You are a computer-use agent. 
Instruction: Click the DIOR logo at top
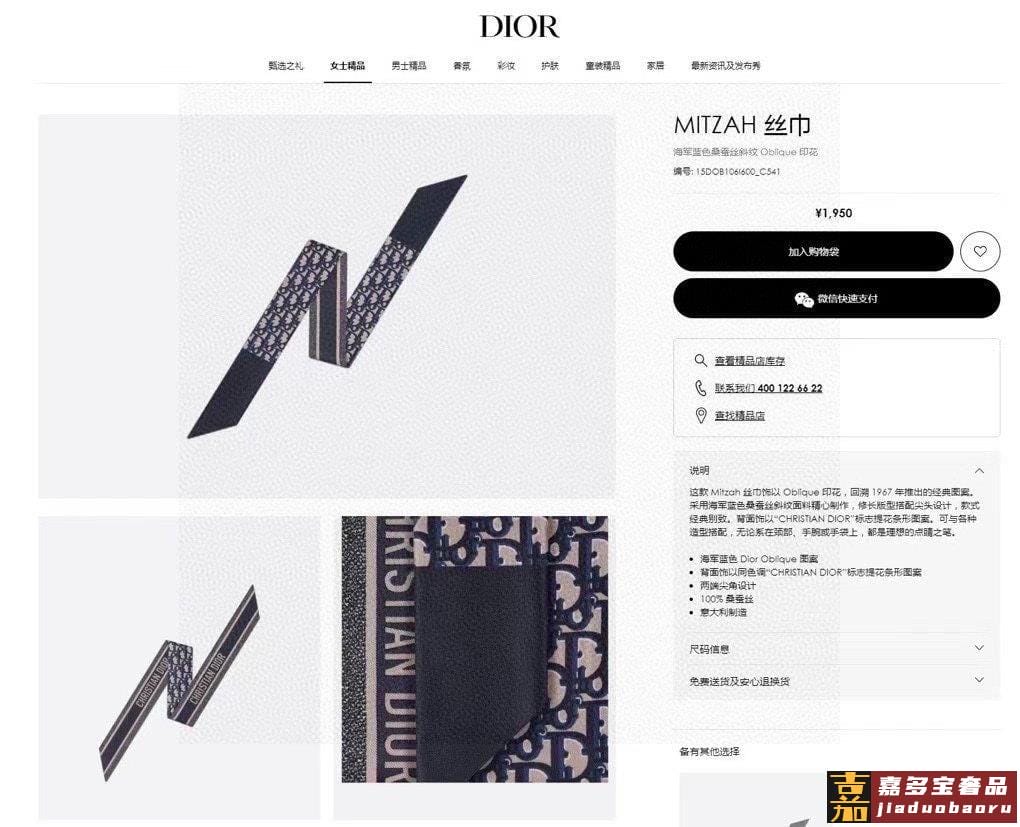(519, 27)
